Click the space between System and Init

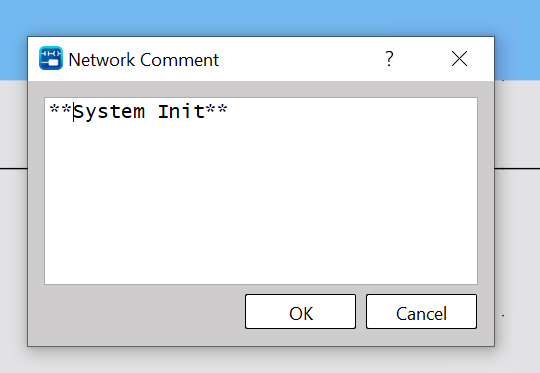pyautogui.click(x=152, y=112)
